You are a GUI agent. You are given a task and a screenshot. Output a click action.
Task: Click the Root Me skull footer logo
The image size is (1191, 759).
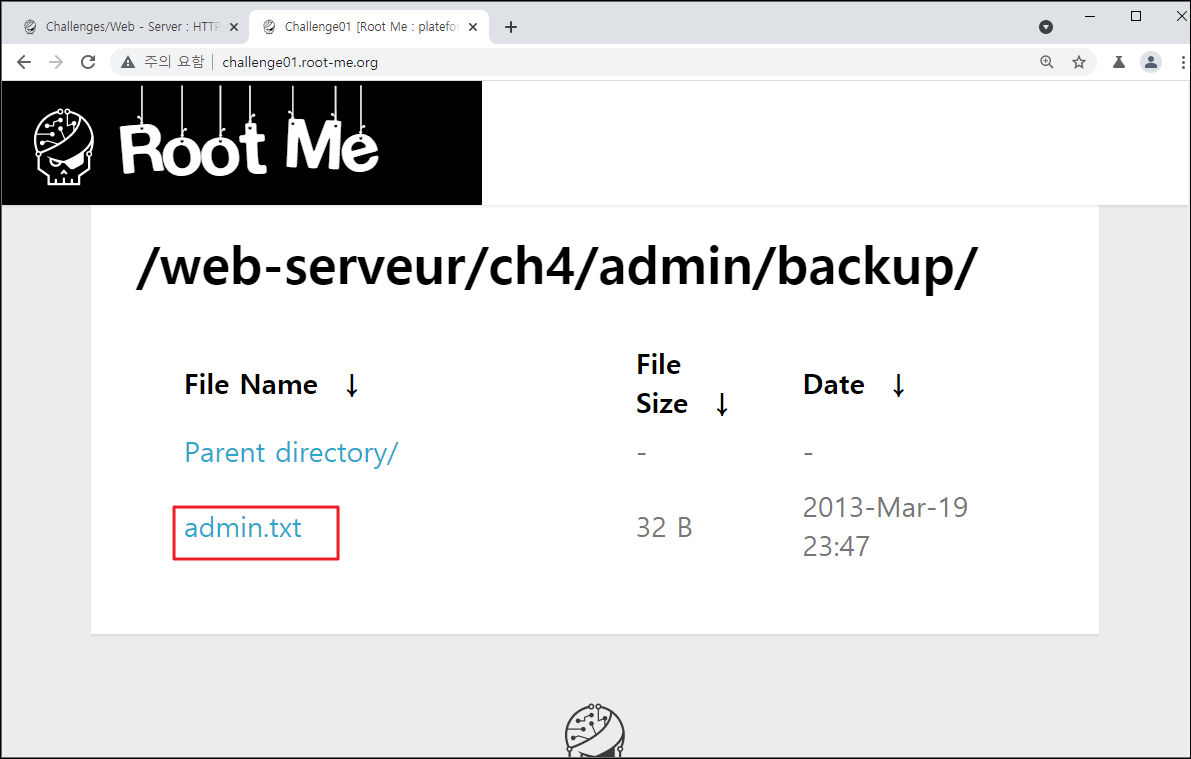[x=595, y=730]
